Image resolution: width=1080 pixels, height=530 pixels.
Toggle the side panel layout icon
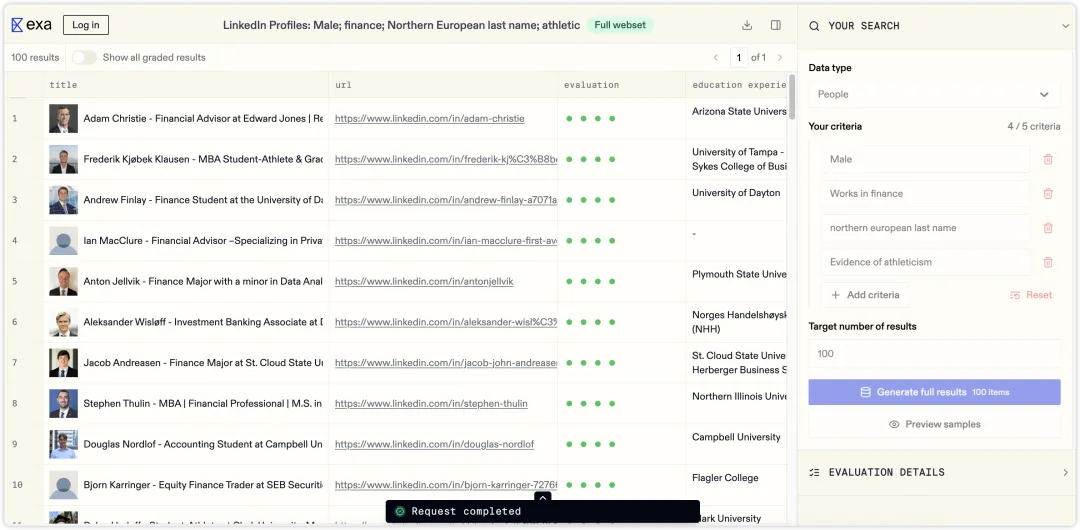(x=776, y=26)
